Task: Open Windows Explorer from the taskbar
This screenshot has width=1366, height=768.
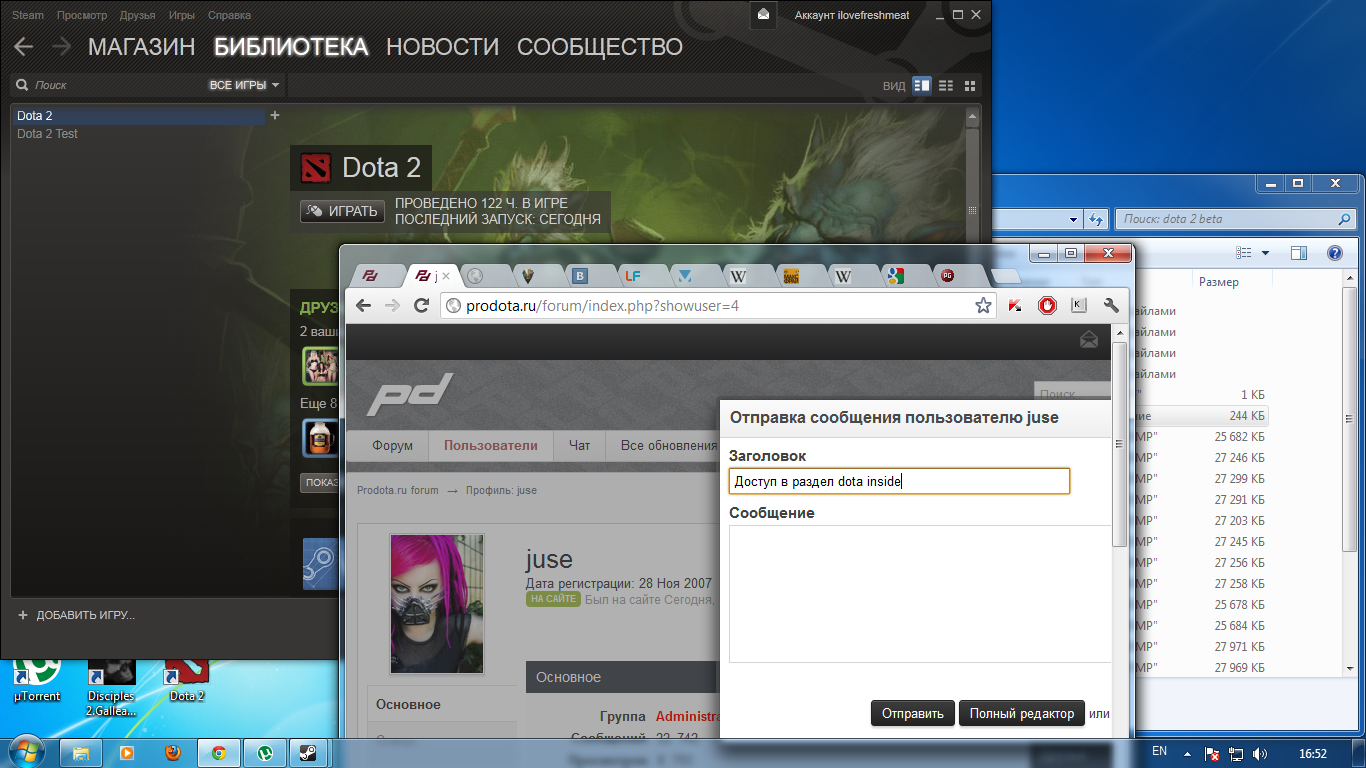Action: (x=81, y=752)
